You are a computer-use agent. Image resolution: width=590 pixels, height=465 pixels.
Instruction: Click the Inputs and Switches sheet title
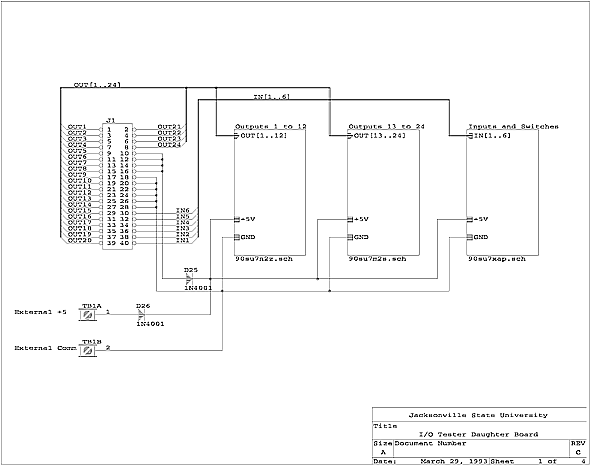[x=513, y=126]
